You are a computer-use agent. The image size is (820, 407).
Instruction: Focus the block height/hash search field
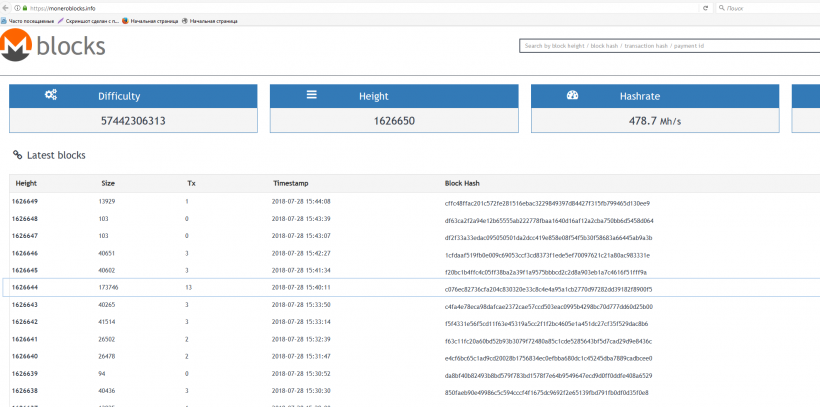point(668,46)
